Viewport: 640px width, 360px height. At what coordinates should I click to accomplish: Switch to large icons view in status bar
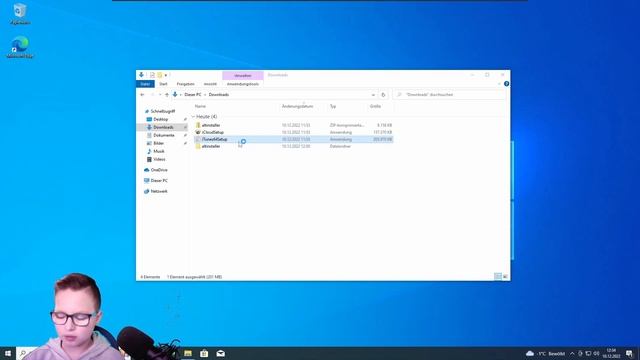click(505, 277)
